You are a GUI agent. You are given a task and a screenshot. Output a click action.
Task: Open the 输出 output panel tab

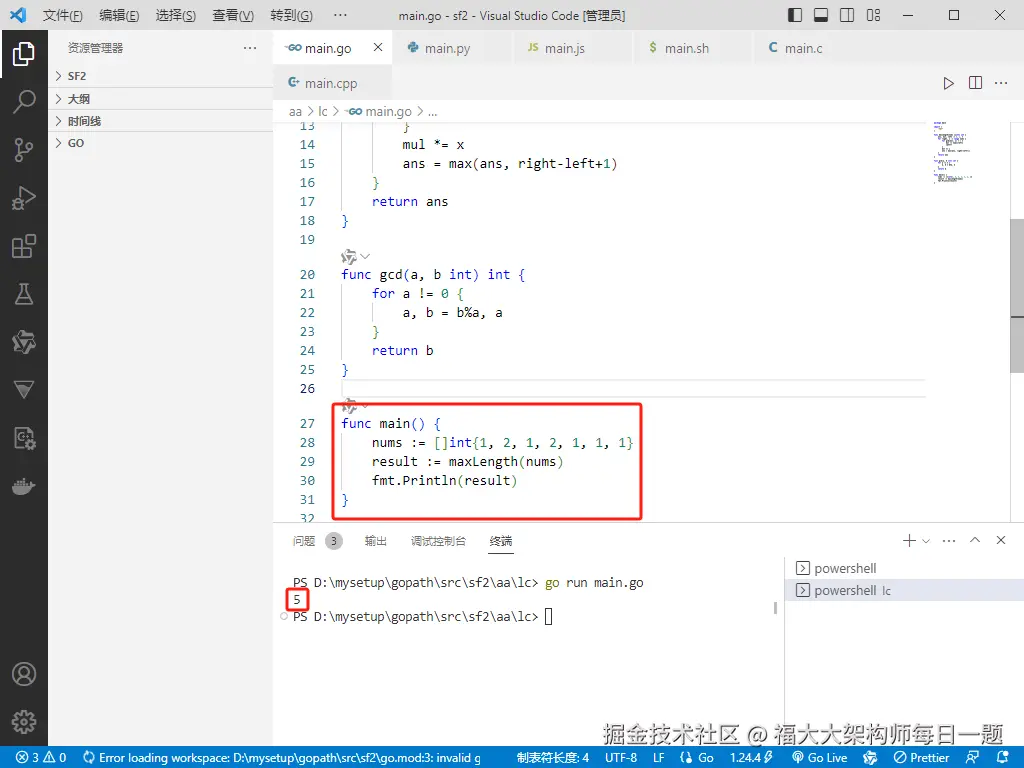(x=376, y=541)
